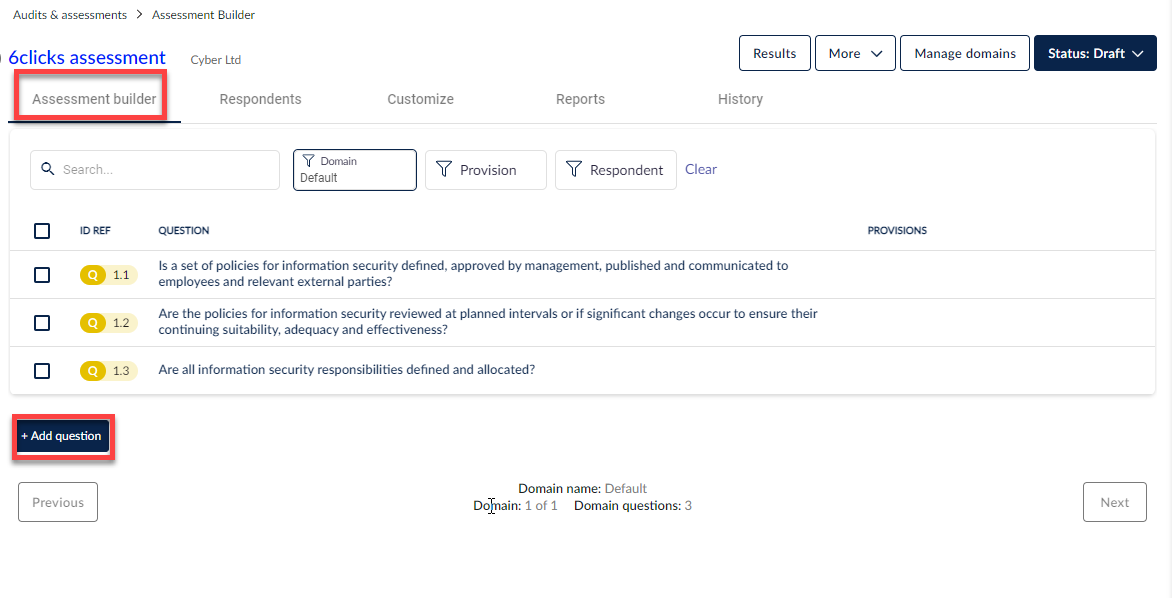Screen dimensions: 1172x598
Task: Click the breadcrumb chevron separator icon
Action: pos(140,15)
